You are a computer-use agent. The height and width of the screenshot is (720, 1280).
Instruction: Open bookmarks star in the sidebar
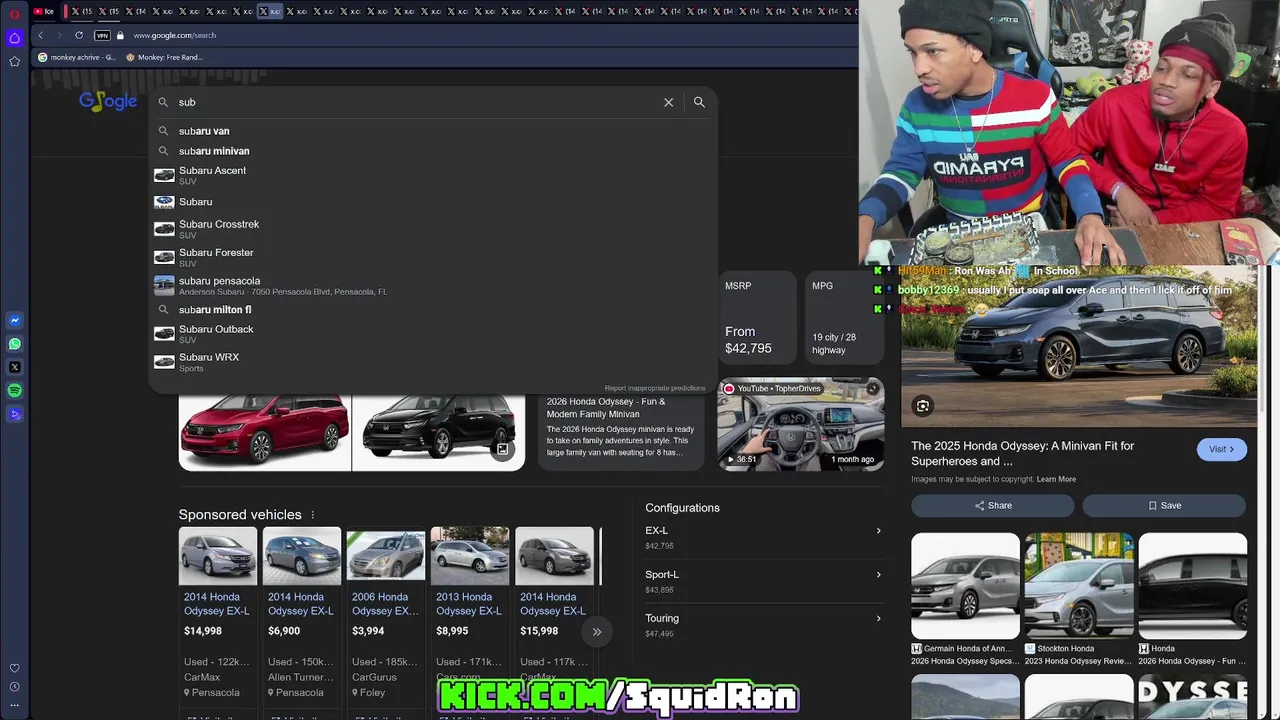14,61
